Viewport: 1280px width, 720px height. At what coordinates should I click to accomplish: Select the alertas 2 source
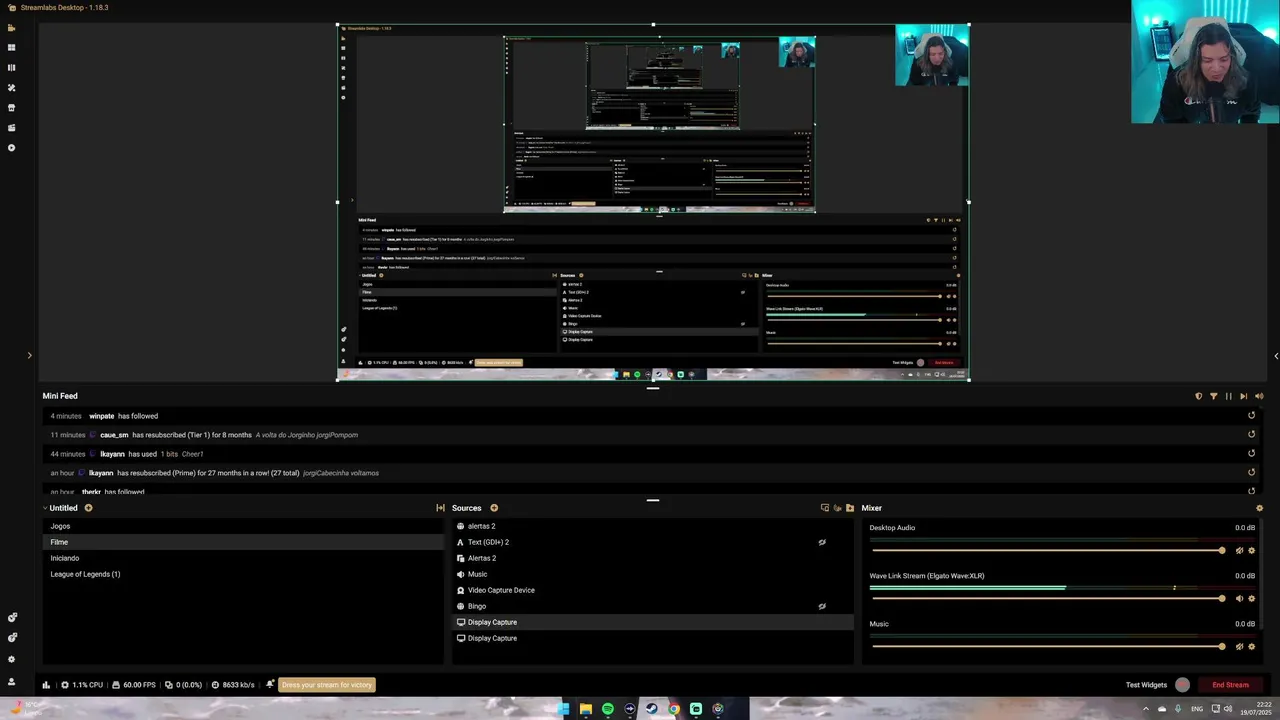pos(653,526)
